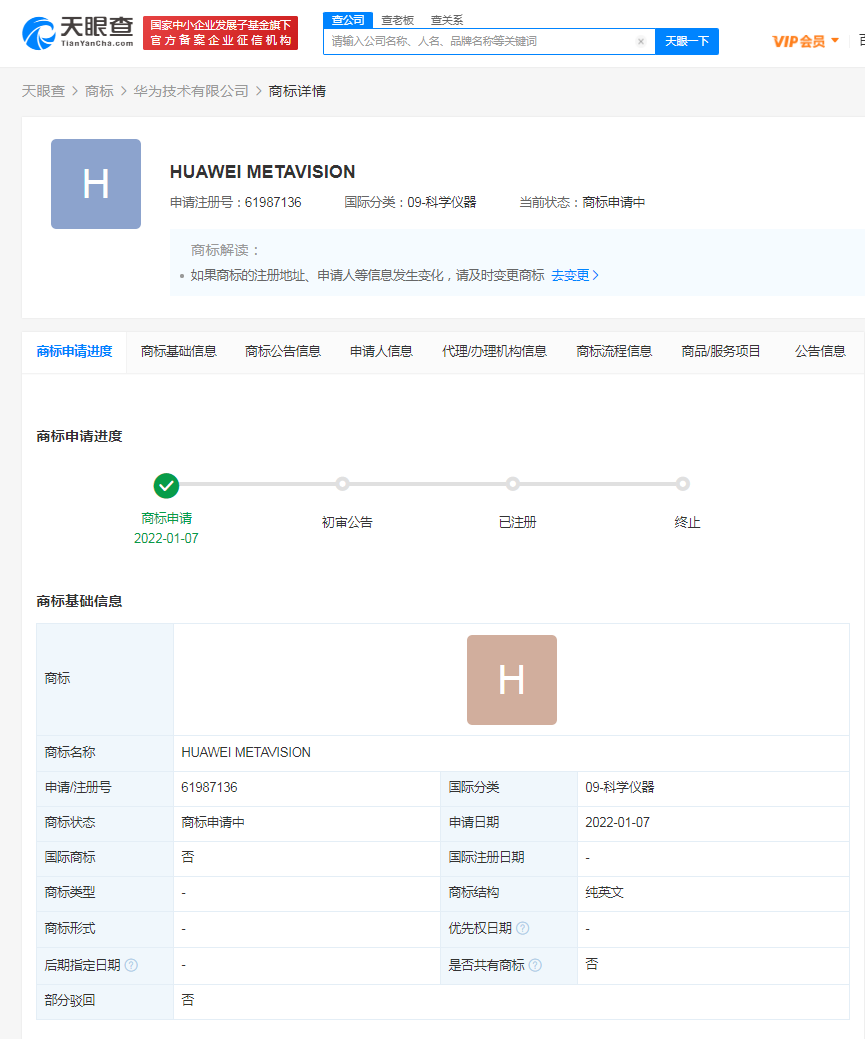Switch to 查公司 search tab
This screenshot has height=1039, width=865.
348,20
